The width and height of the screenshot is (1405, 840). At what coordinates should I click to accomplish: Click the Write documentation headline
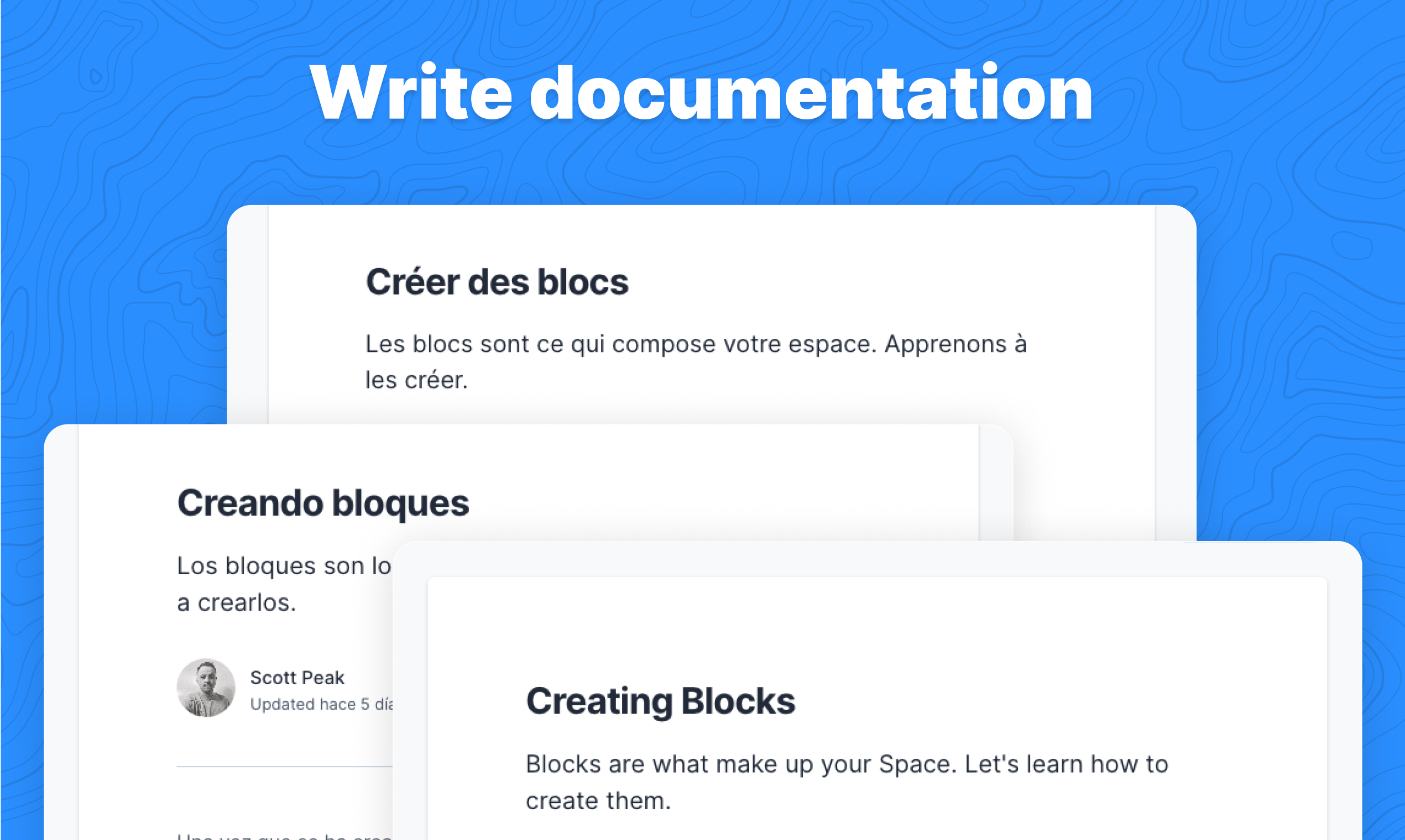[x=701, y=93]
